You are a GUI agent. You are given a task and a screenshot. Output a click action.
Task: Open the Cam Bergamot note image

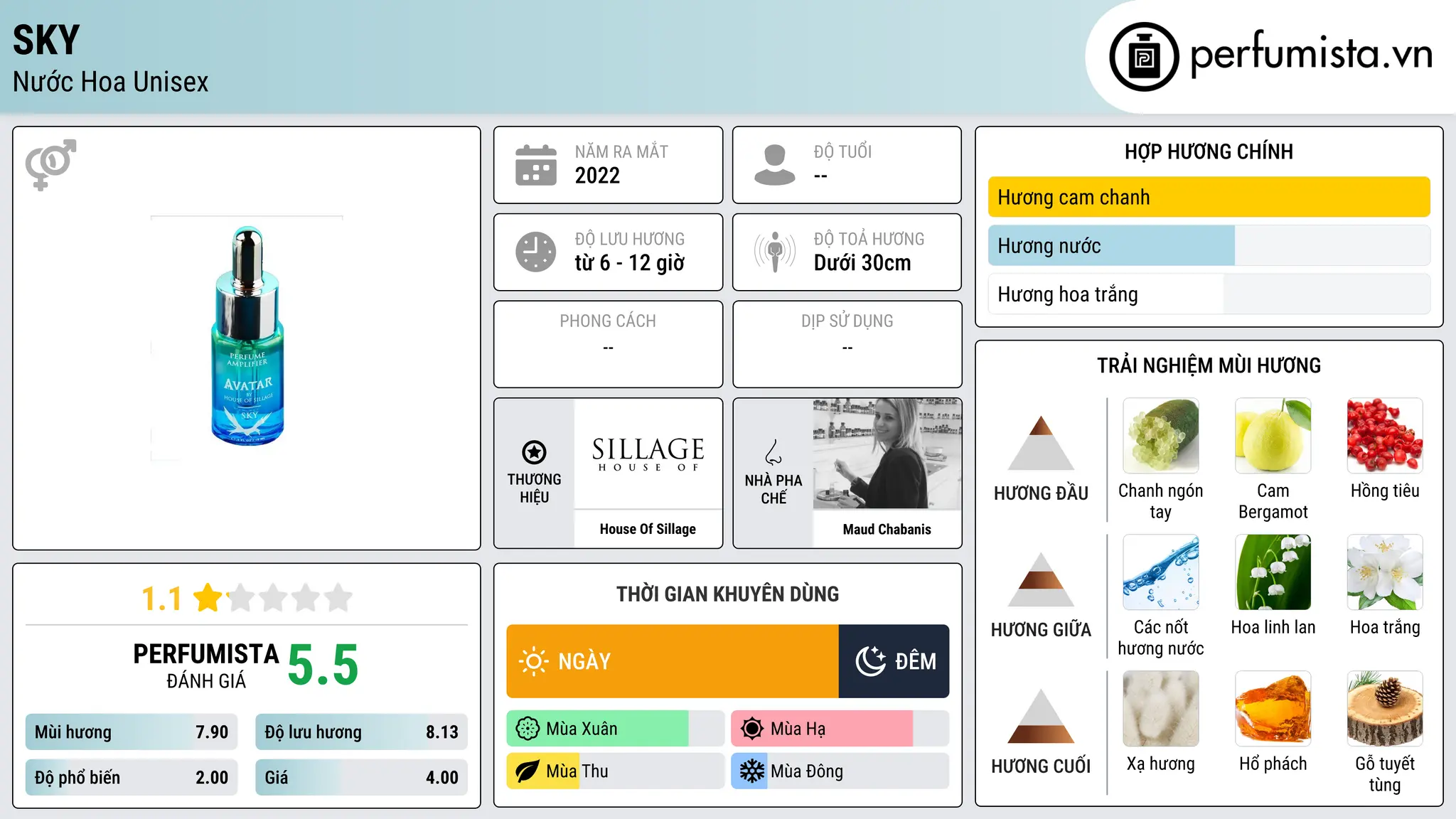pyautogui.click(x=1273, y=436)
